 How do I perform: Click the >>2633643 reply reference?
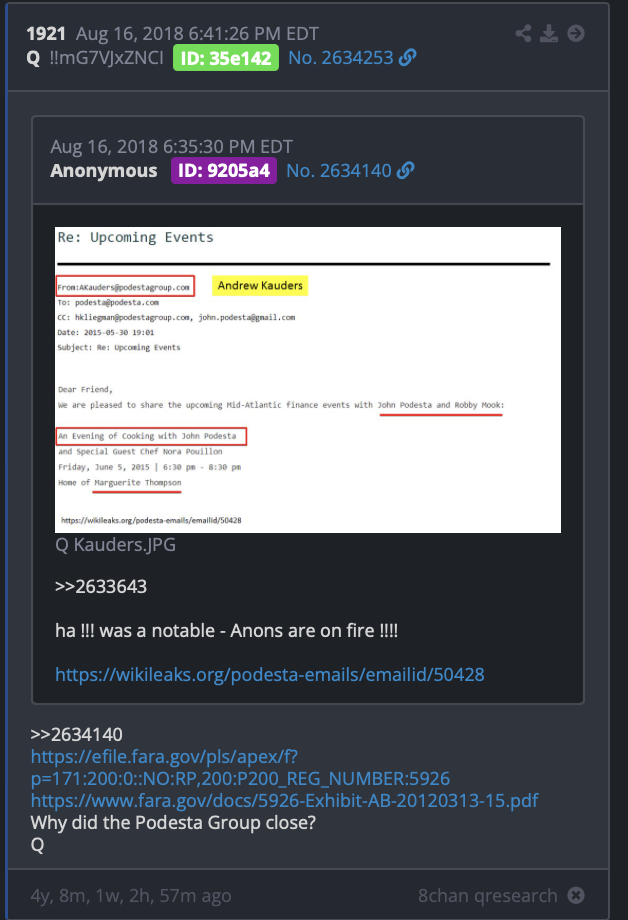tap(101, 586)
